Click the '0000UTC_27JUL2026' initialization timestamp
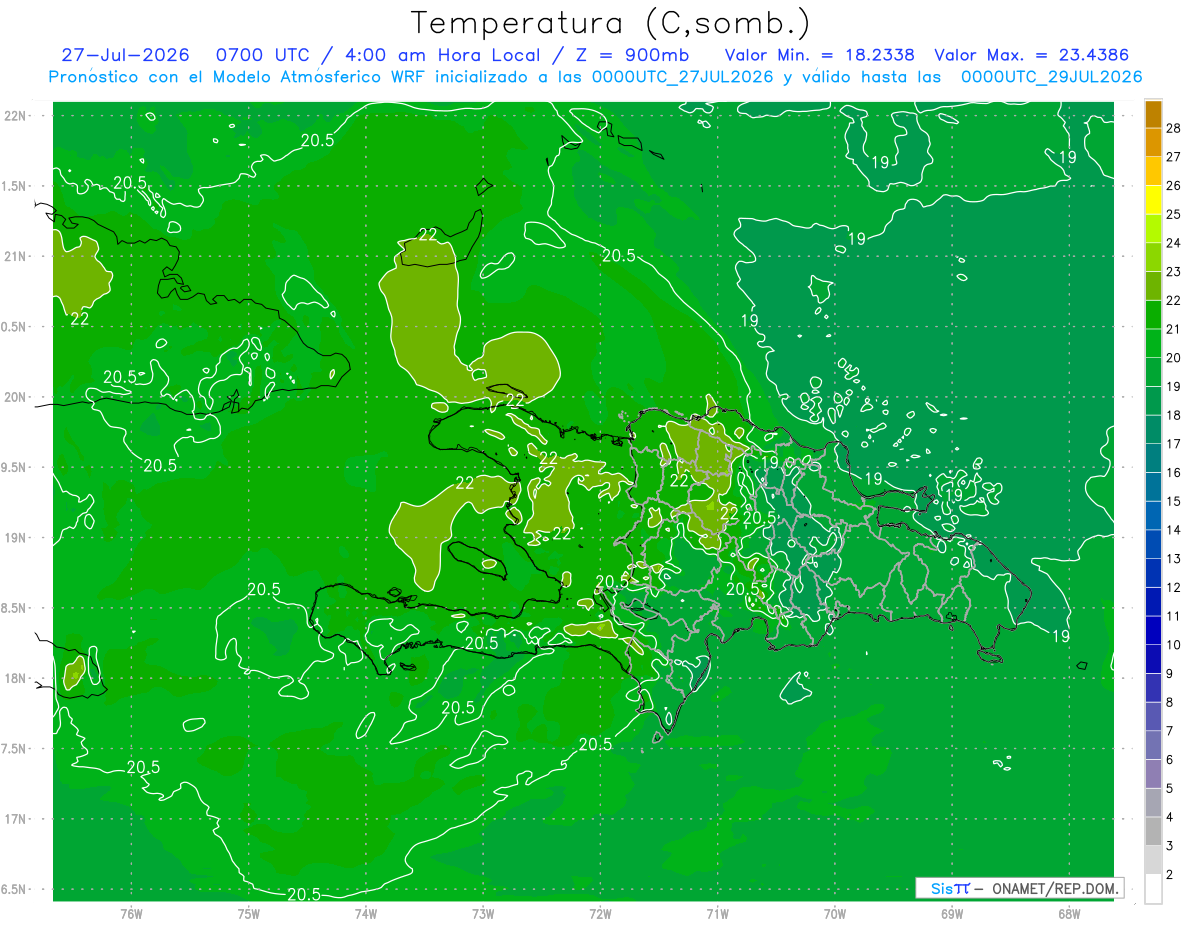 coord(682,77)
